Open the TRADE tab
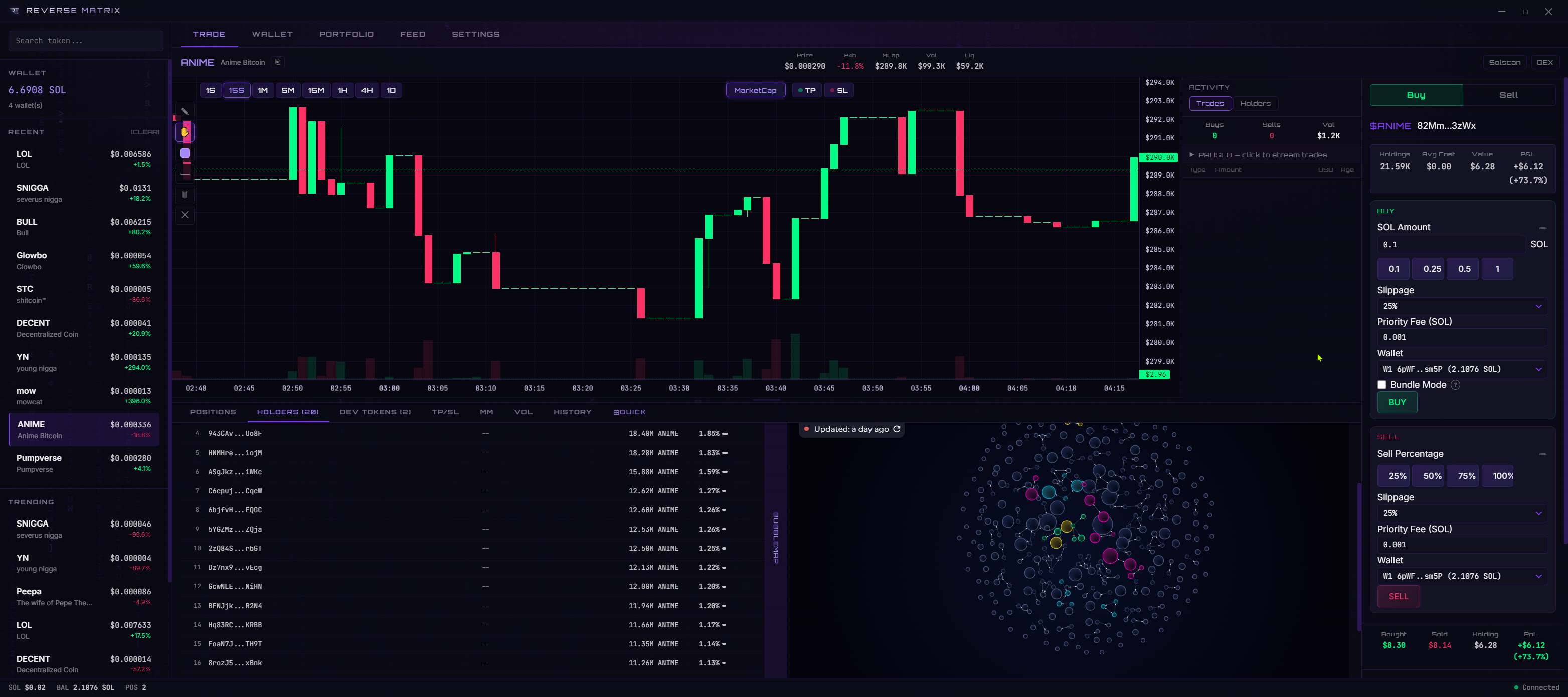Viewport: 1568px width, 697px height. 209,34
